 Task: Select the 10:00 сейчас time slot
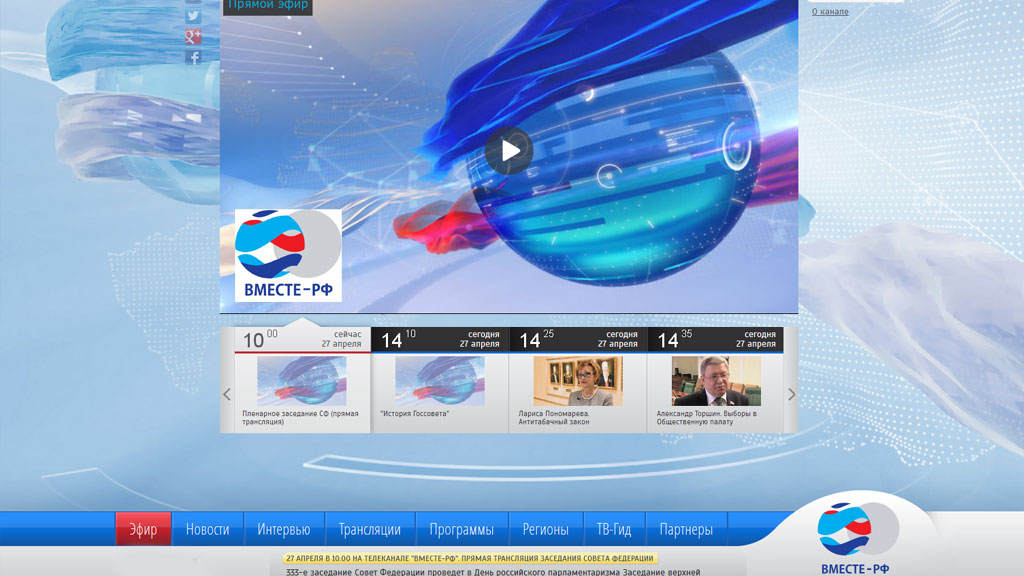click(302, 340)
